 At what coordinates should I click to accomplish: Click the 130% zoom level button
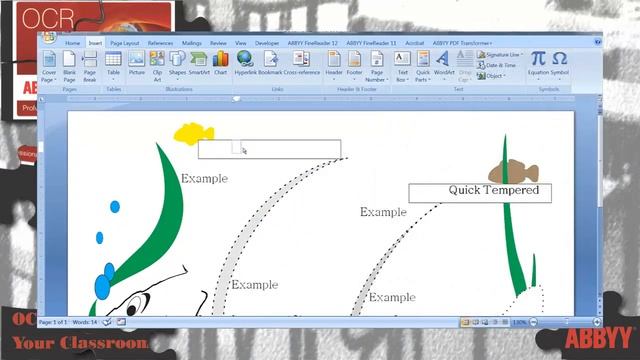click(519, 322)
